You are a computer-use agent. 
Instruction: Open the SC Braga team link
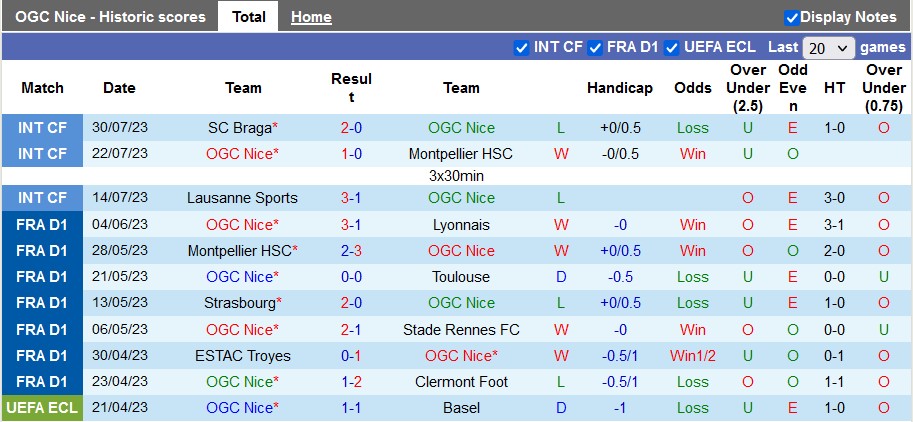(239, 128)
